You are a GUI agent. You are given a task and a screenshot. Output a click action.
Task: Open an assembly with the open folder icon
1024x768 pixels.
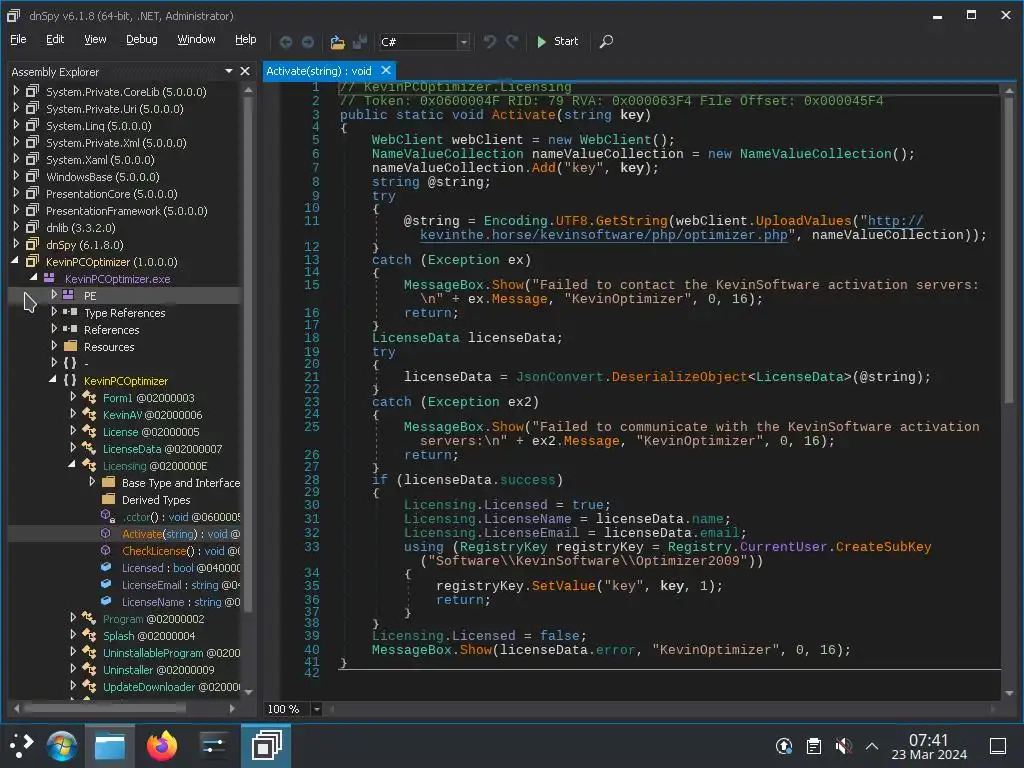(x=337, y=42)
